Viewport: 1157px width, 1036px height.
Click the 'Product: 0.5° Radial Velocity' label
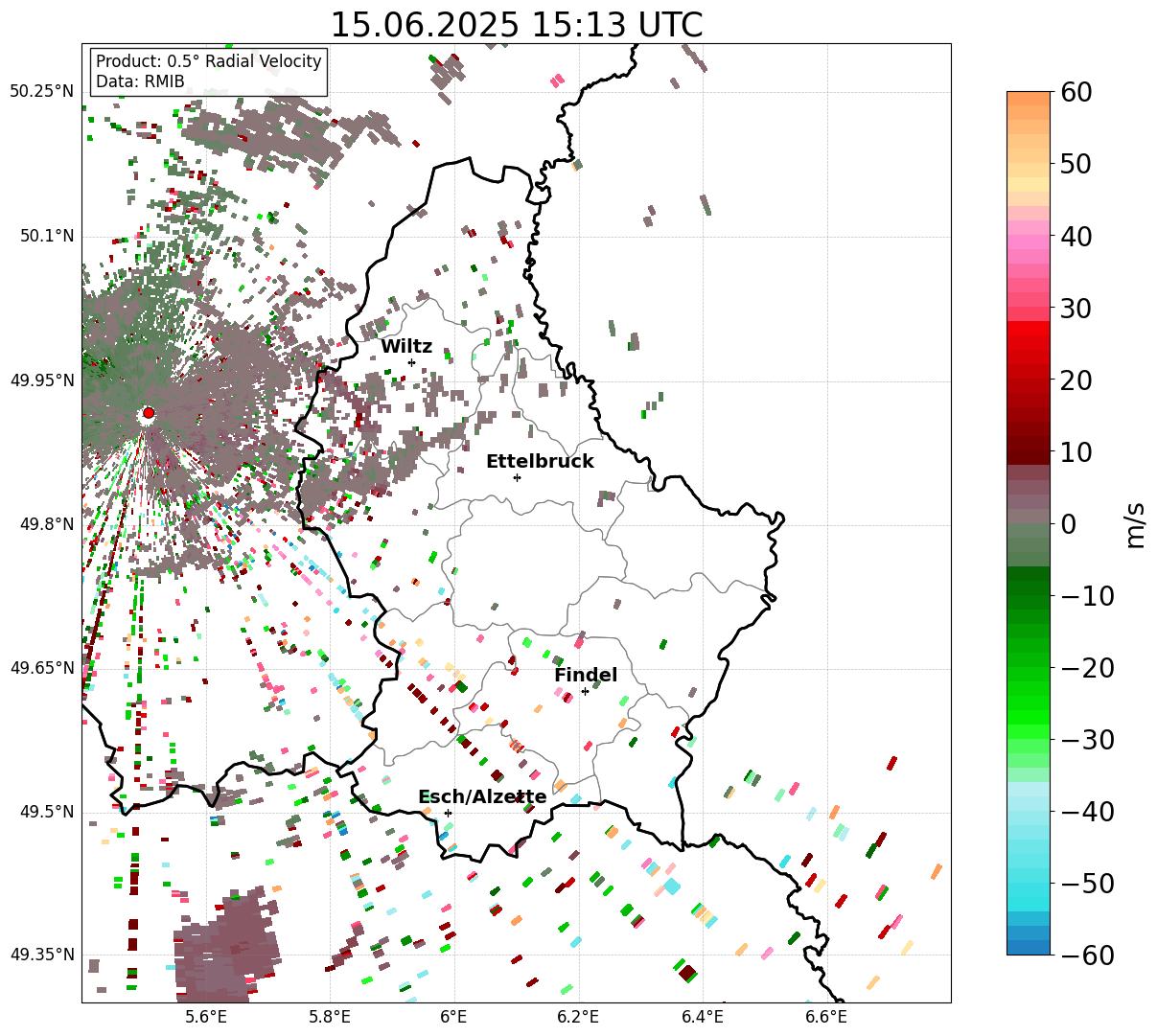click(209, 61)
